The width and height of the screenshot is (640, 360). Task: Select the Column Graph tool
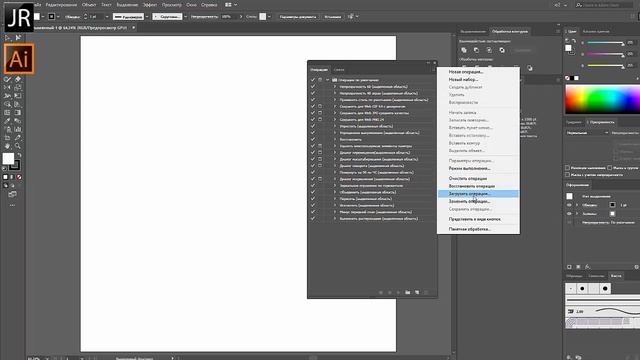(18, 129)
